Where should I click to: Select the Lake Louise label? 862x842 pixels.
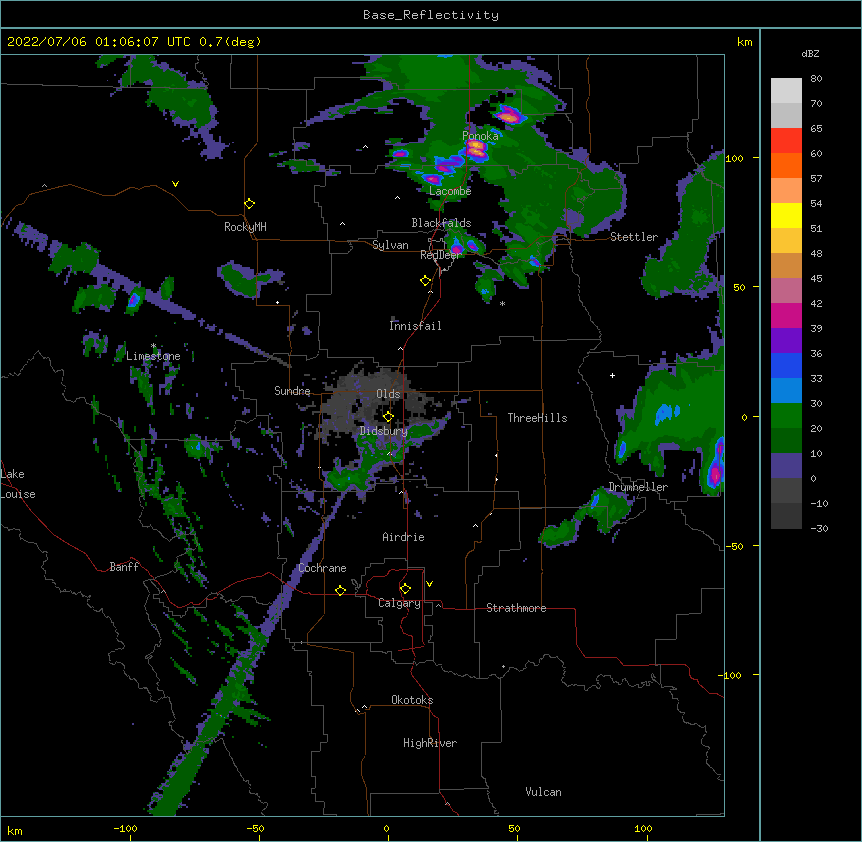point(18,484)
